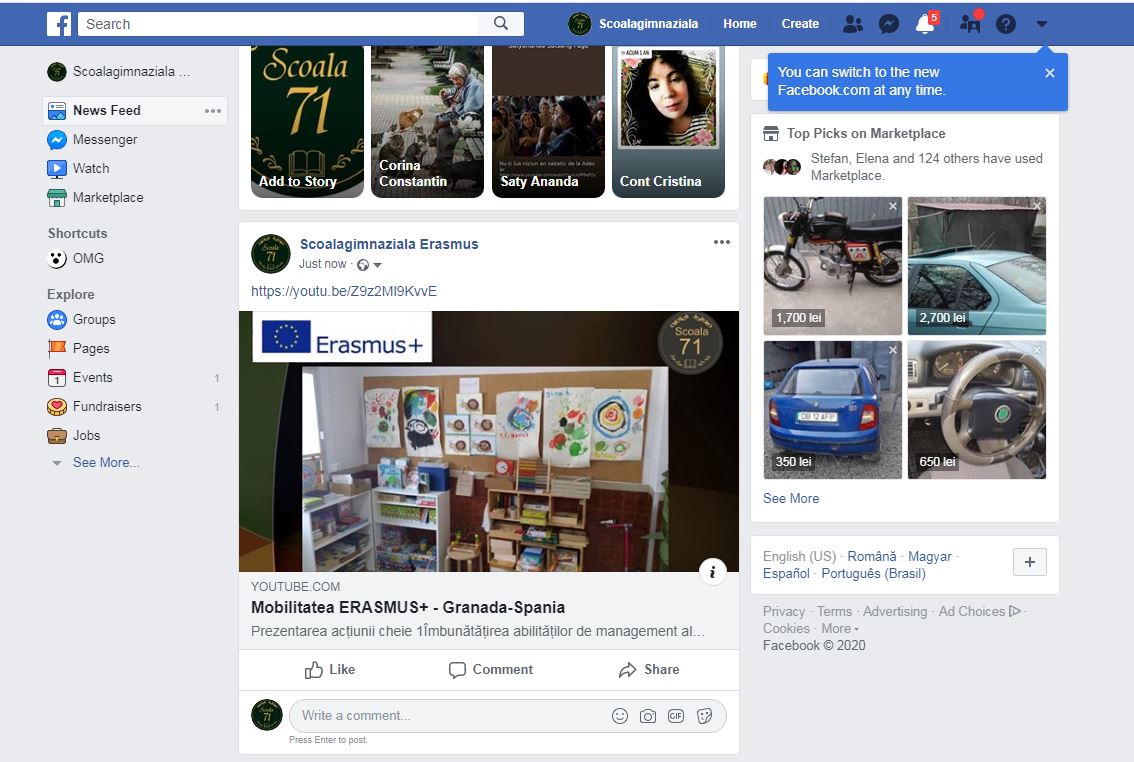Open the Scoalagimnaziala profile in left sidebar
The width and height of the screenshot is (1134, 762).
119,72
